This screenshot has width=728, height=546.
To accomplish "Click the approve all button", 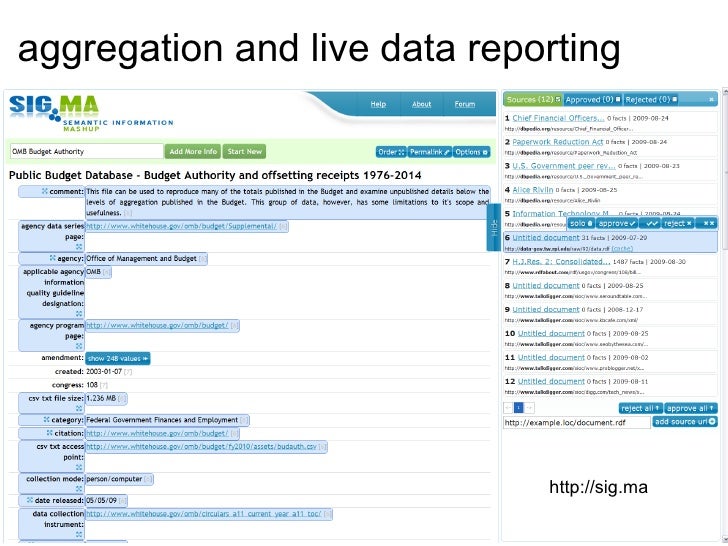I will tap(690, 408).
